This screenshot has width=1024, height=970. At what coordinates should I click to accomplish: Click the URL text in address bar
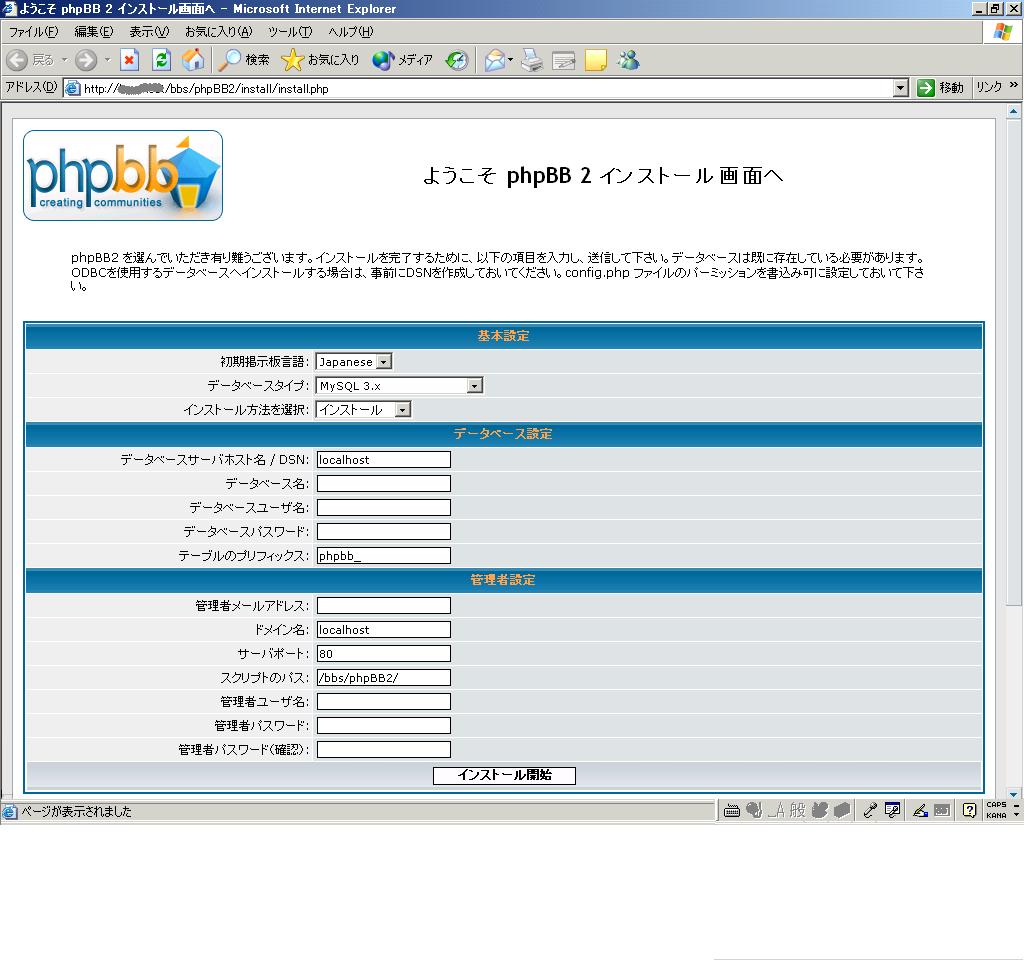point(206,88)
